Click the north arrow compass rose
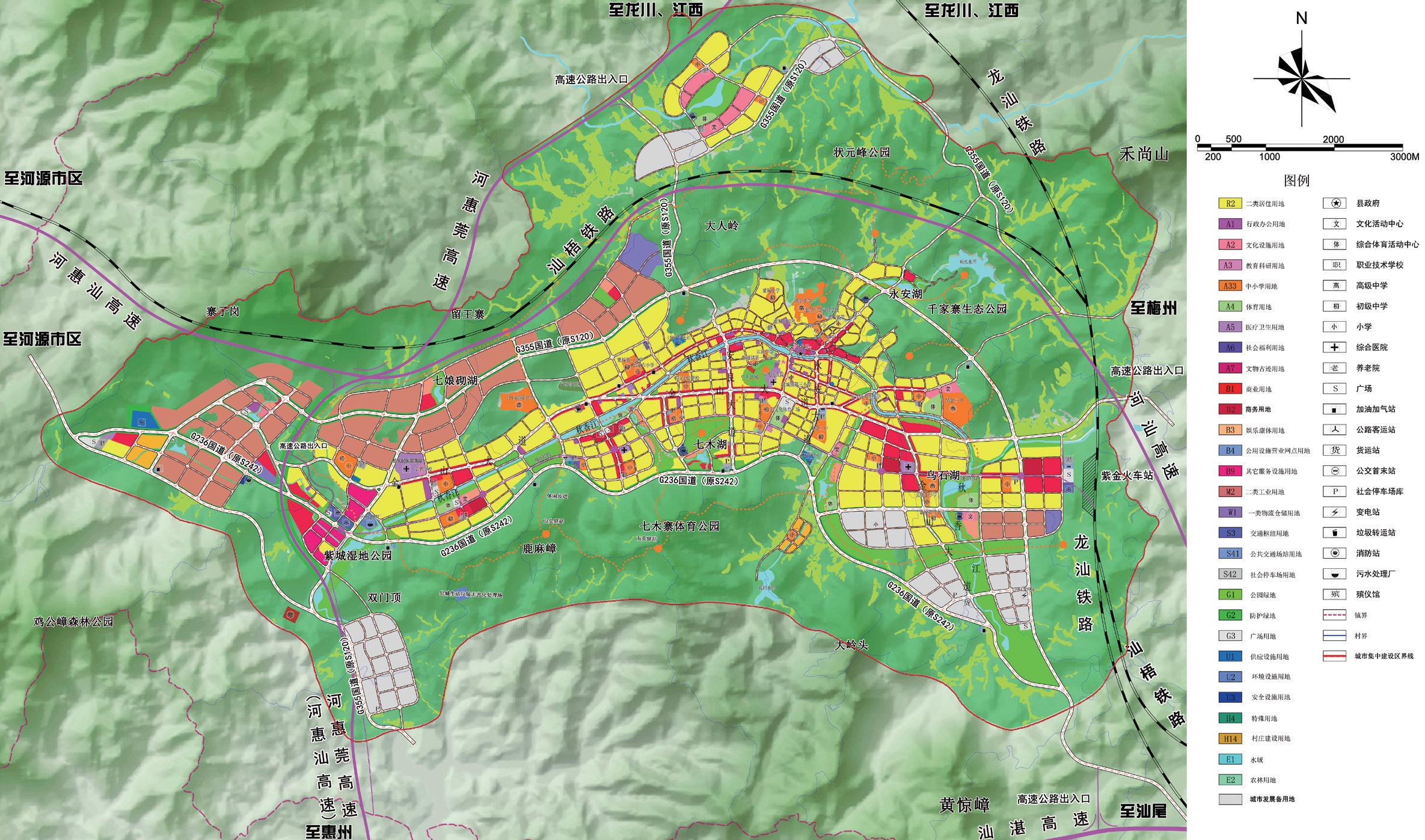1425x840 pixels. pos(1302,78)
